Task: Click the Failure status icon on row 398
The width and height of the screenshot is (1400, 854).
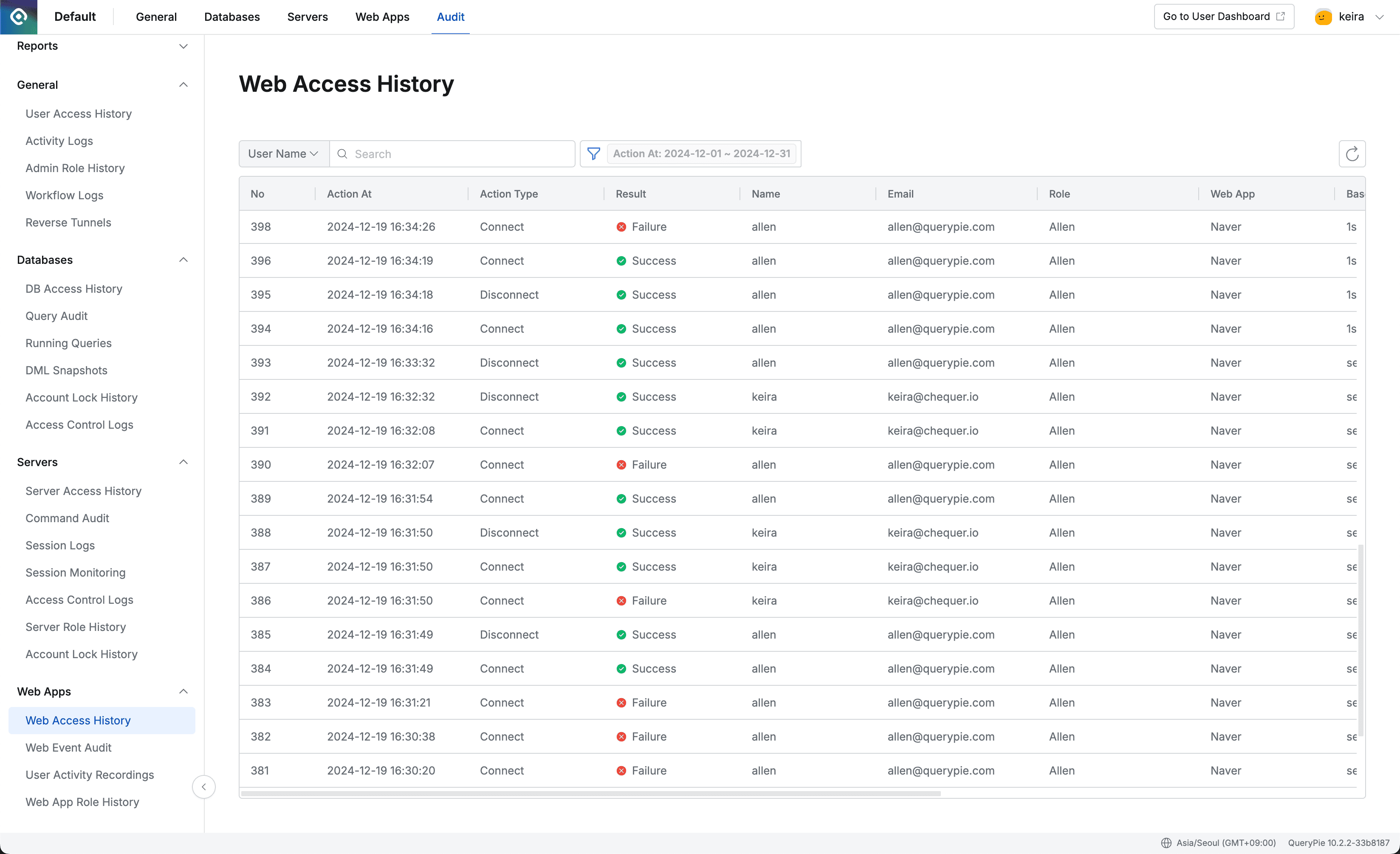Action: (621, 226)
